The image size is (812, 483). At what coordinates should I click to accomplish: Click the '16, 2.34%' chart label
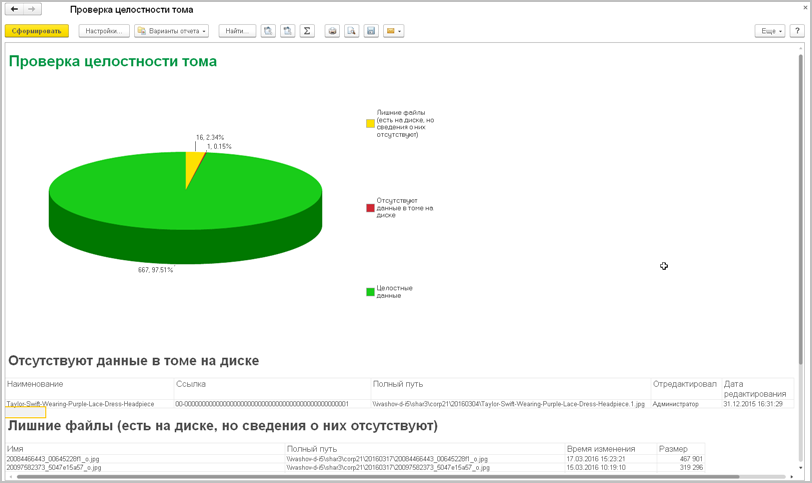(210, 137)
